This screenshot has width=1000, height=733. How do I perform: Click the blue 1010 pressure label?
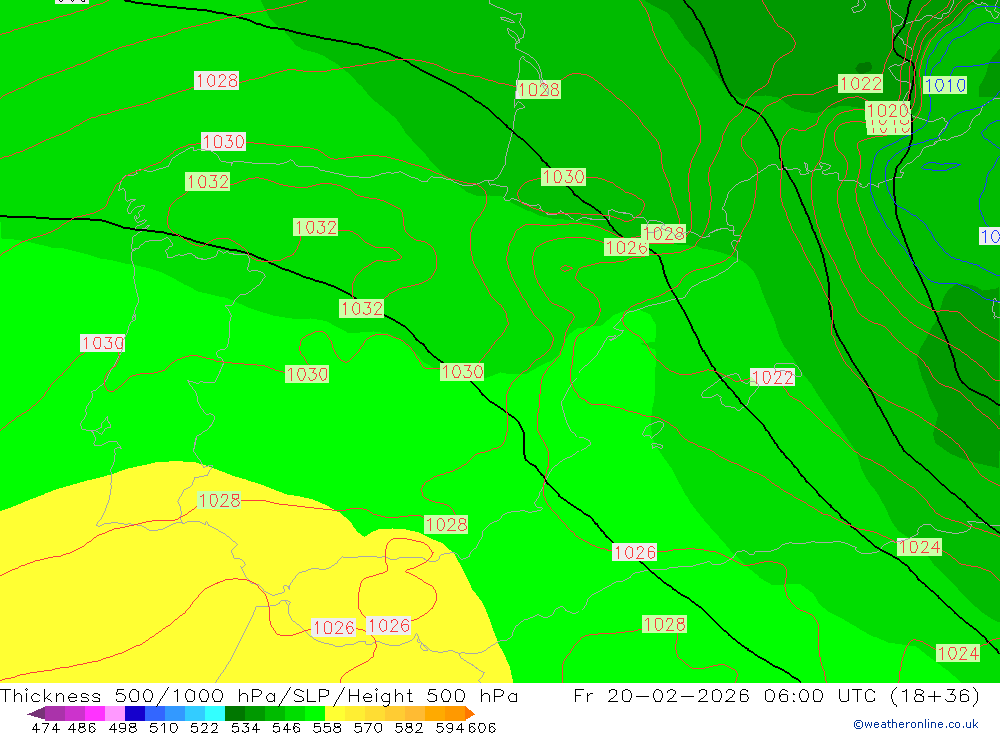pyautogui.click(x=945, y=85)
